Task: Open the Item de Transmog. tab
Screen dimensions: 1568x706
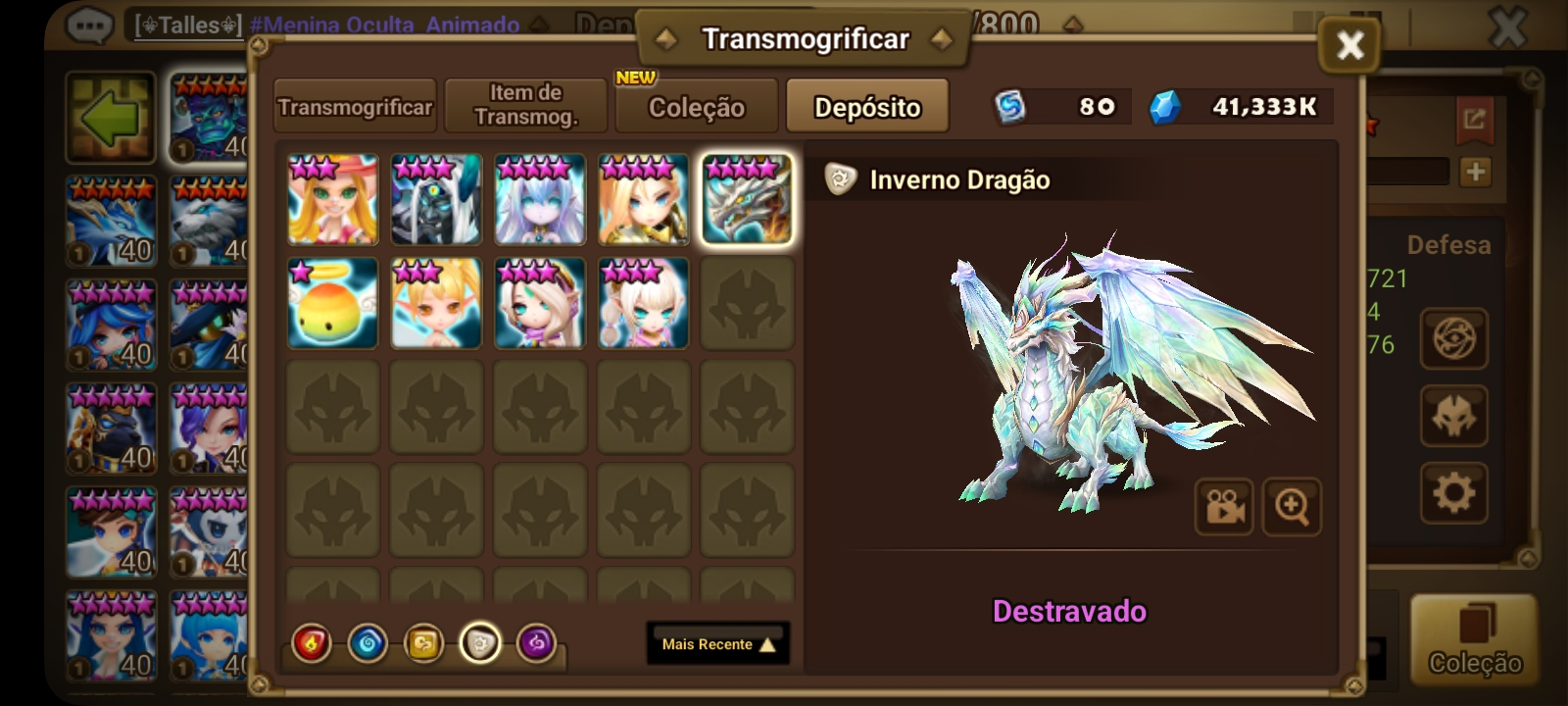Action: [x=526, y=106]
